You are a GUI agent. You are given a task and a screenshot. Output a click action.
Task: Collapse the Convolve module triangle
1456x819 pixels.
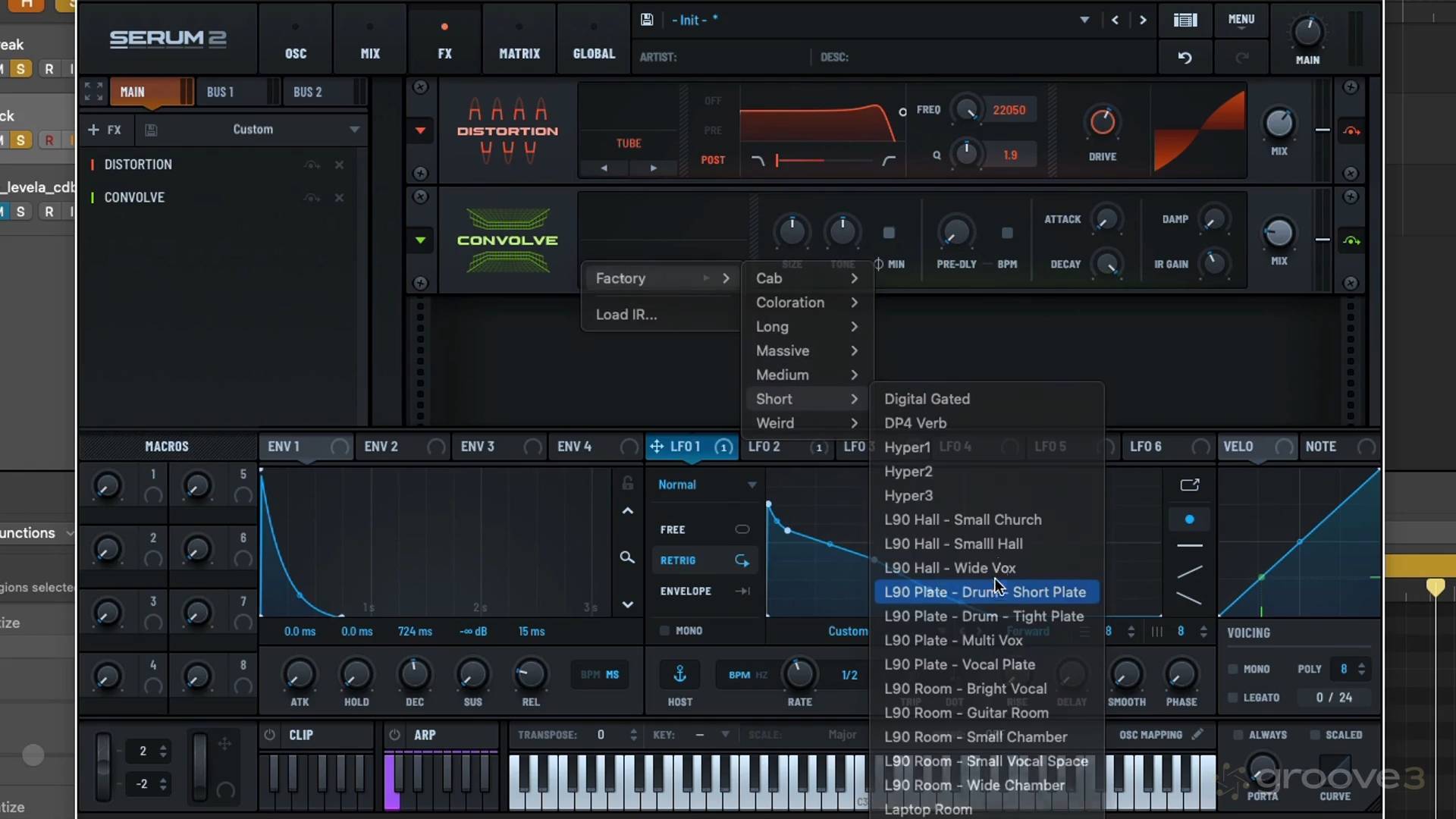tap(420, 240)
